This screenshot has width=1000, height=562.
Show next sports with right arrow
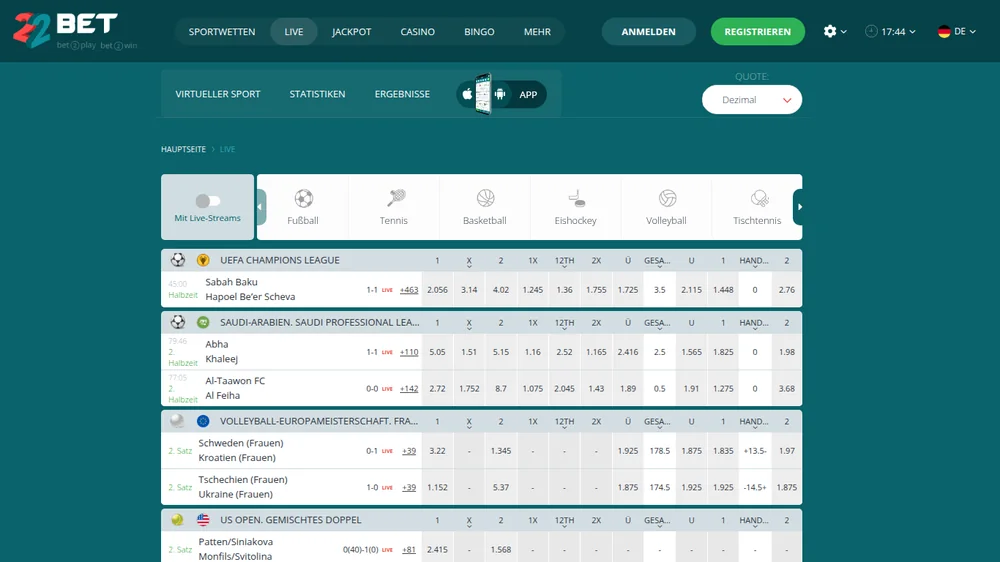[x=798, y=207]
